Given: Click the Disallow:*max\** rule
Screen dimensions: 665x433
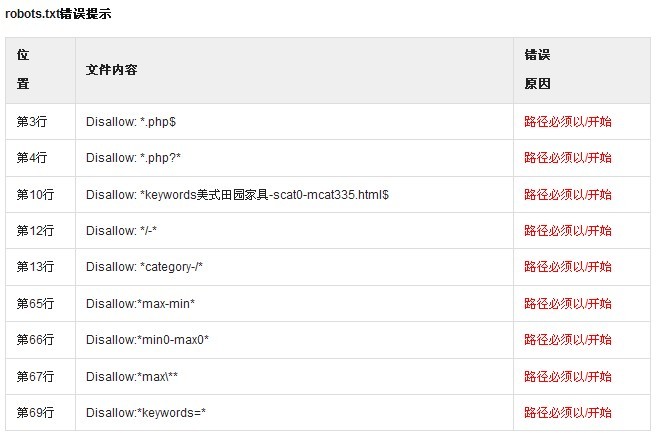Looking at the screenshot, I should point(132,376).
